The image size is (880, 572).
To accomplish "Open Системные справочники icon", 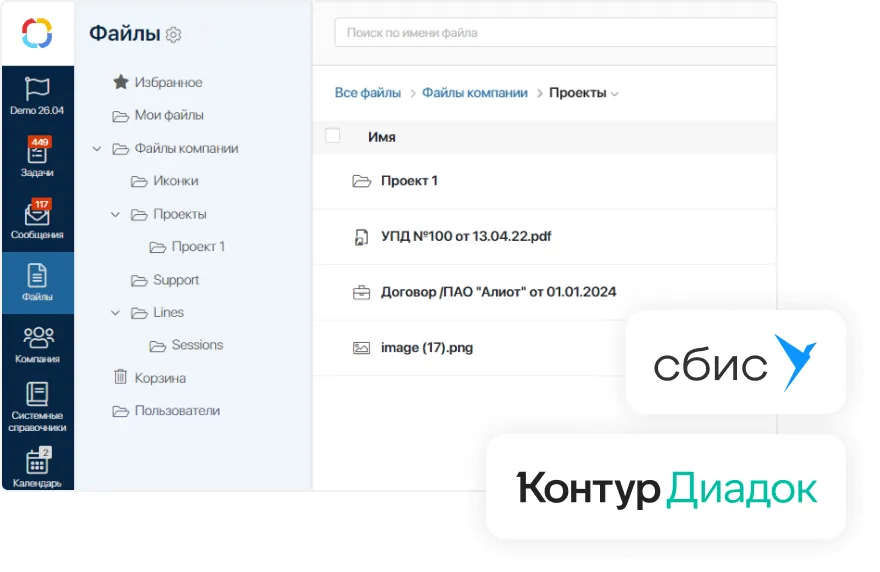I will [x=37, y=396].
